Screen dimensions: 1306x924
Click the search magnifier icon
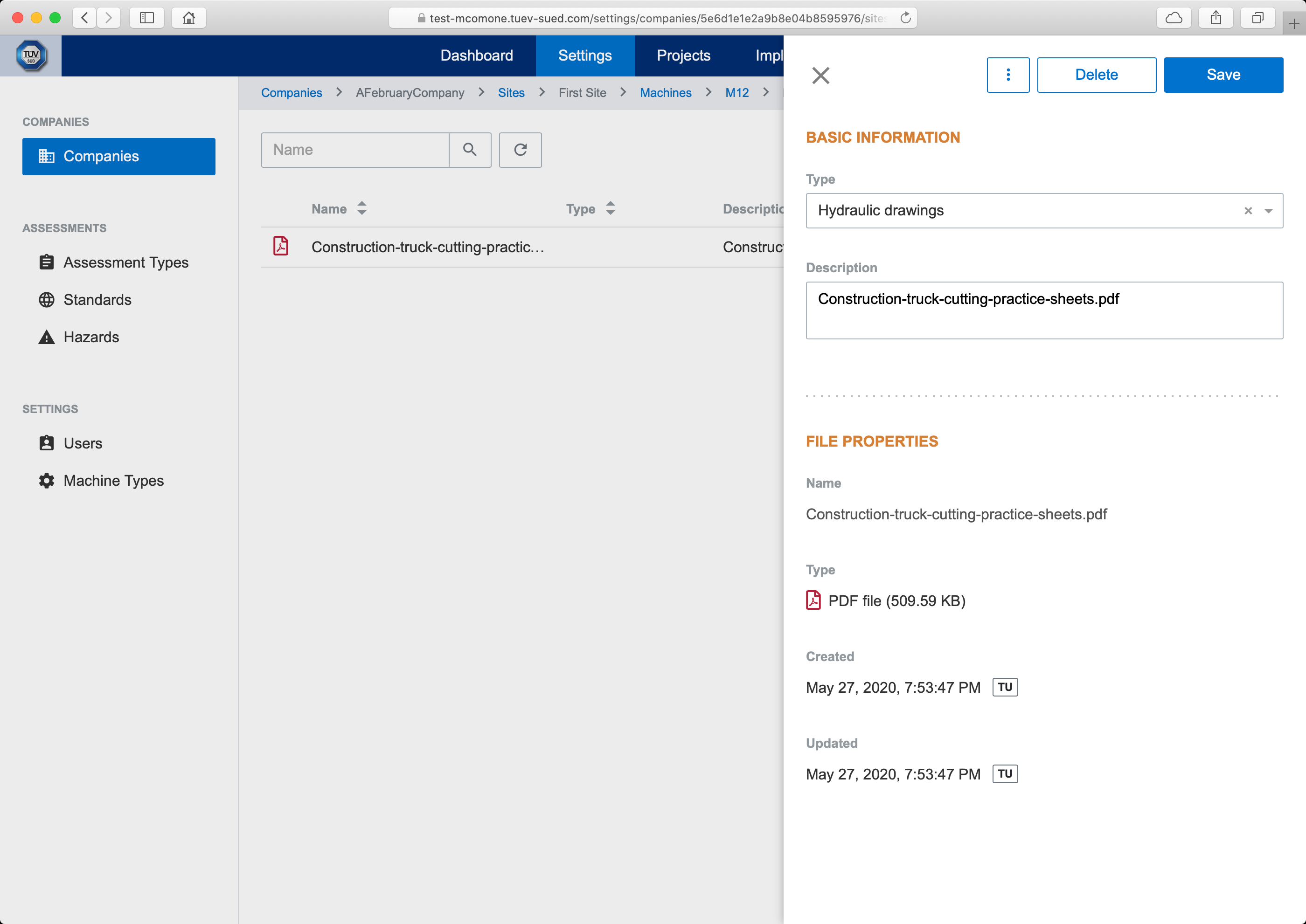(x=470, y=150)
